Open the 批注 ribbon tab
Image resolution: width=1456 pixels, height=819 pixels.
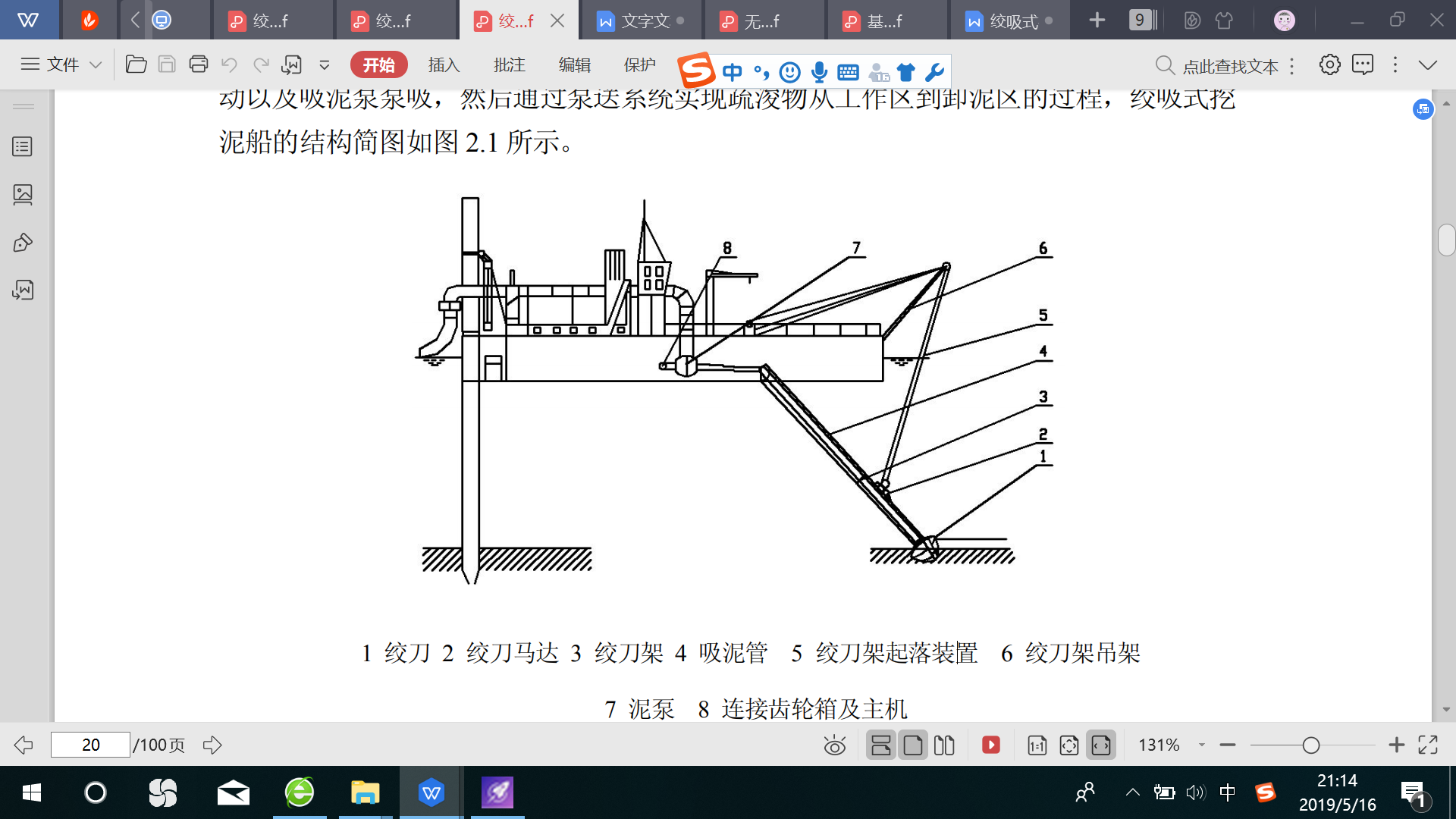(509, 64)
